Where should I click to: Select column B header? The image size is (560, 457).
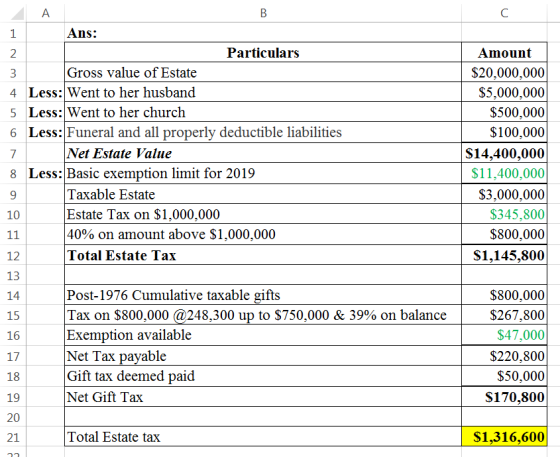pos(263,13)
